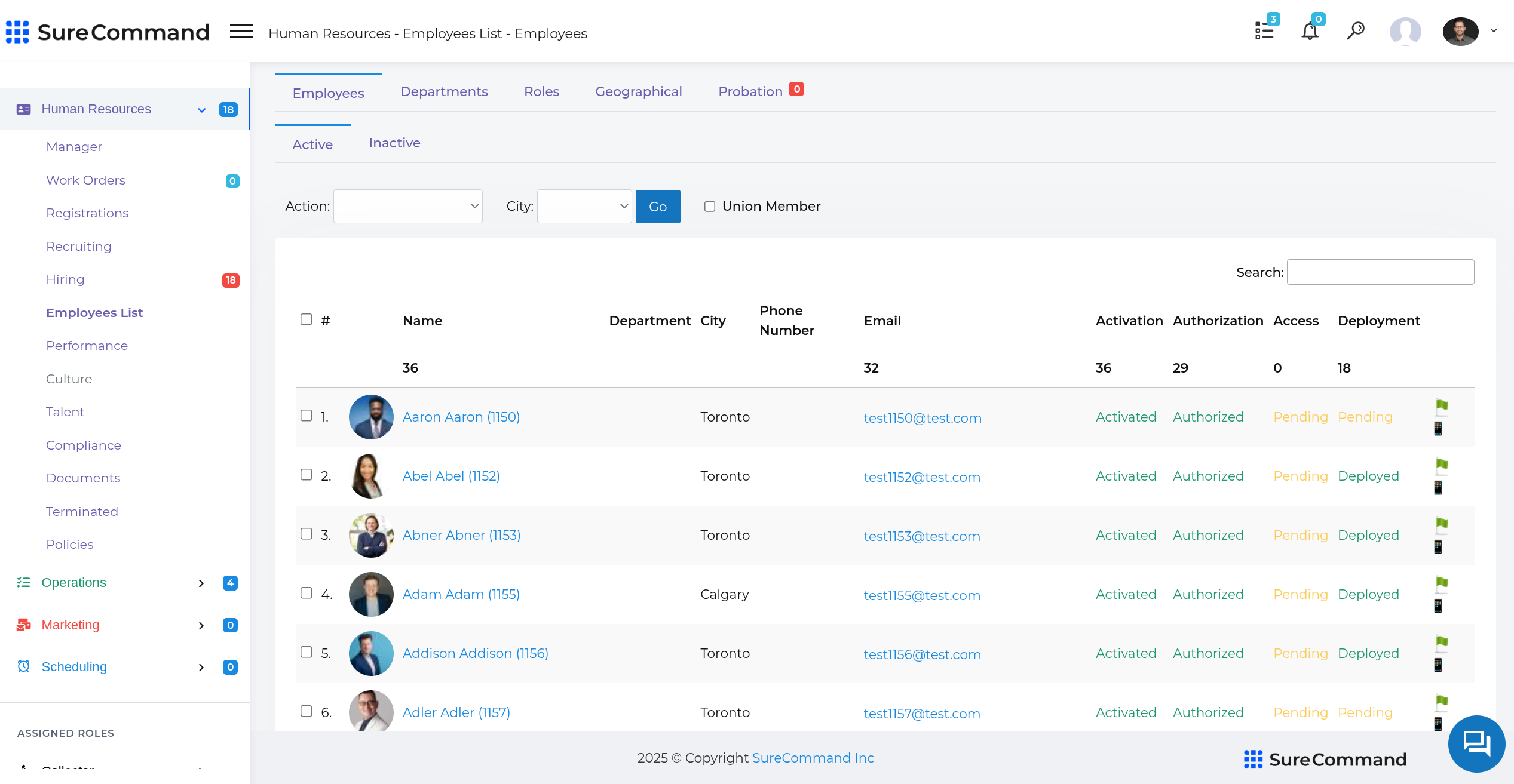
Task: Click the search magnifier icon
Action: [x=1356, y=30]
